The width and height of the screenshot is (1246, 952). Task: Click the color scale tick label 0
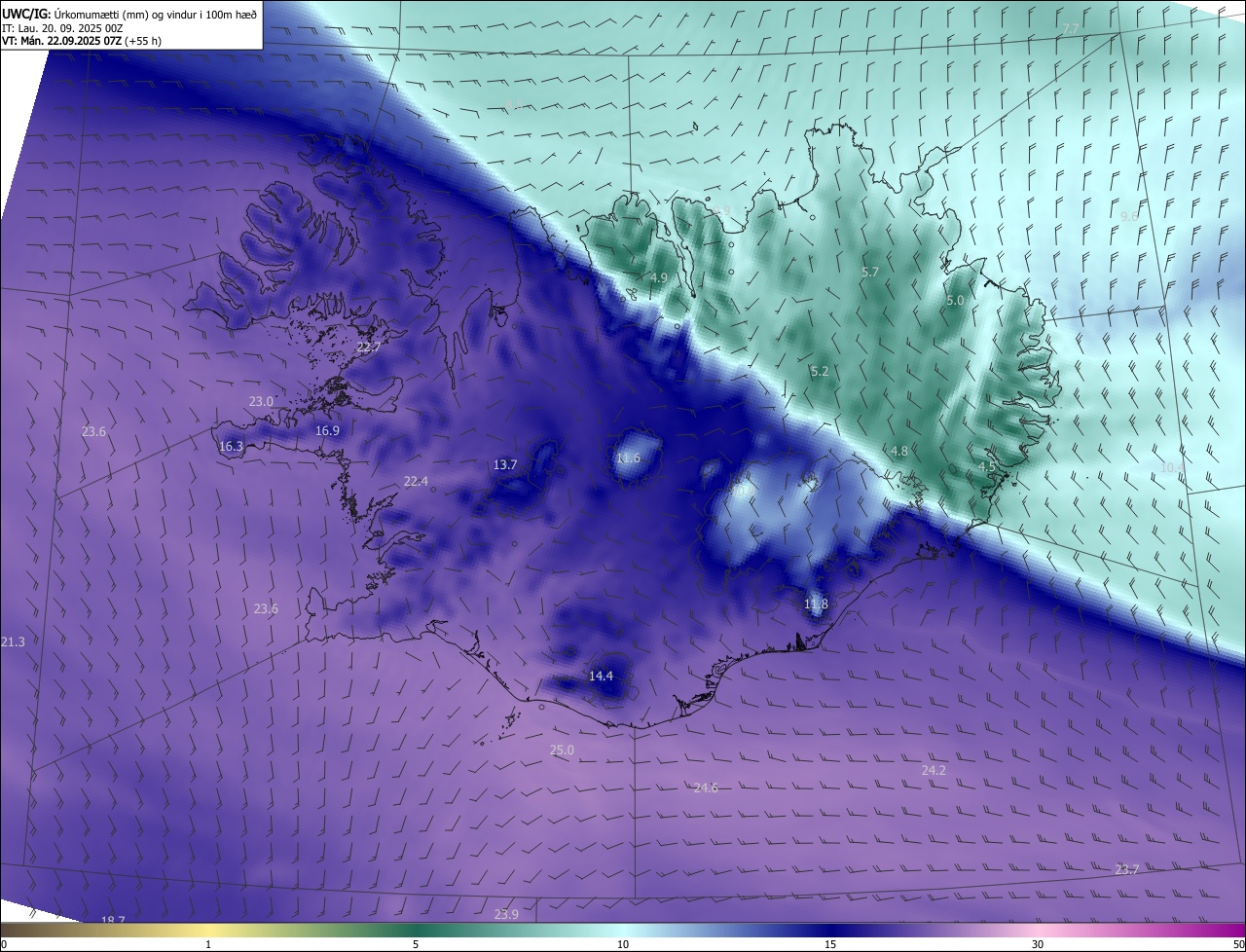point(4,944)
